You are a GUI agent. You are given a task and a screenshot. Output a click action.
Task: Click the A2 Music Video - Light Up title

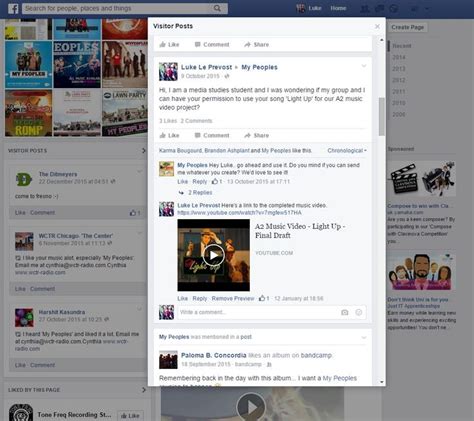pyautogui.click(x=300, y=231)
